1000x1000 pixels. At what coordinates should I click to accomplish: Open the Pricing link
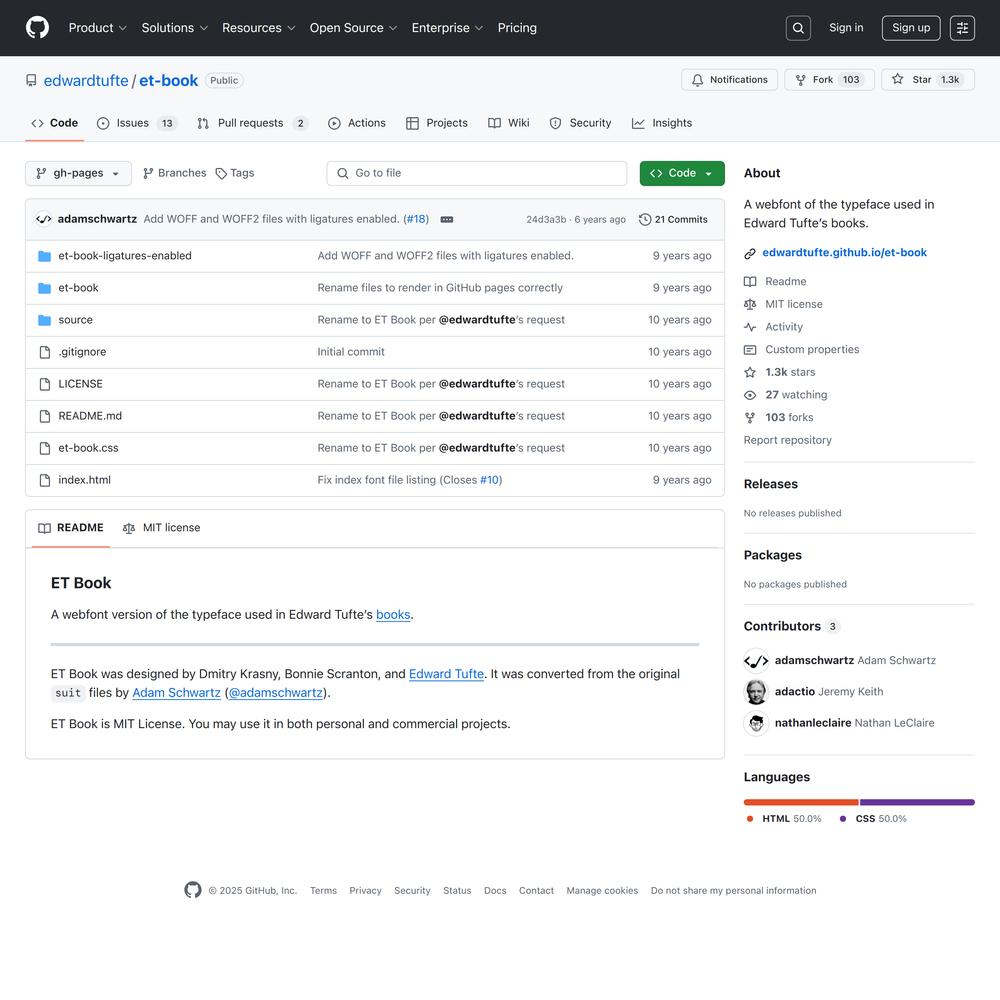point(517,28)
